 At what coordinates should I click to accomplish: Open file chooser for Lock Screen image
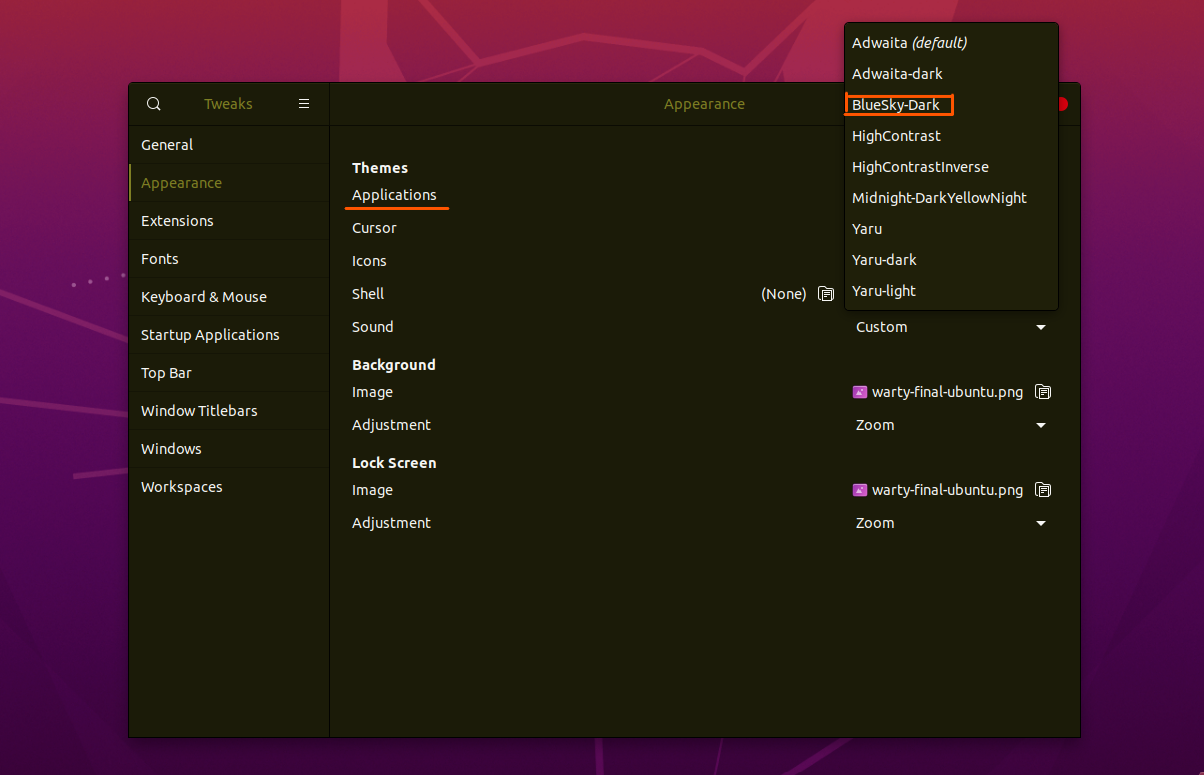point(1043,490)
